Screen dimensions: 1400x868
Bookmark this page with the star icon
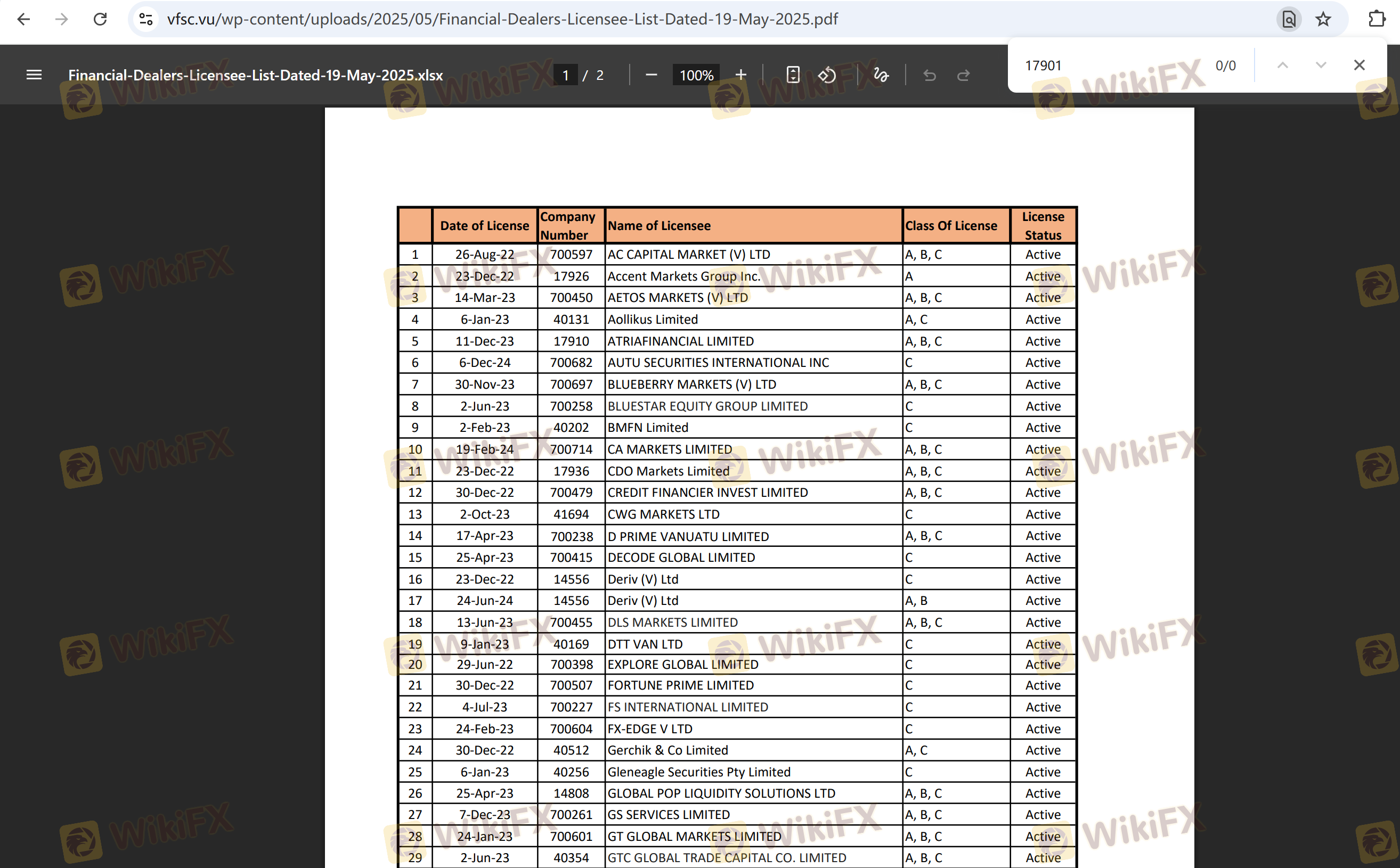[1323, 19]
